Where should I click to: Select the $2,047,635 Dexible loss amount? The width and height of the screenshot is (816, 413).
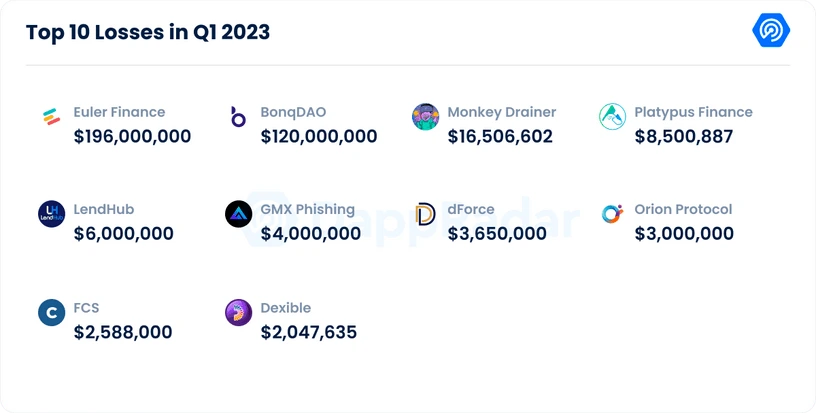[x=309, y=332]
